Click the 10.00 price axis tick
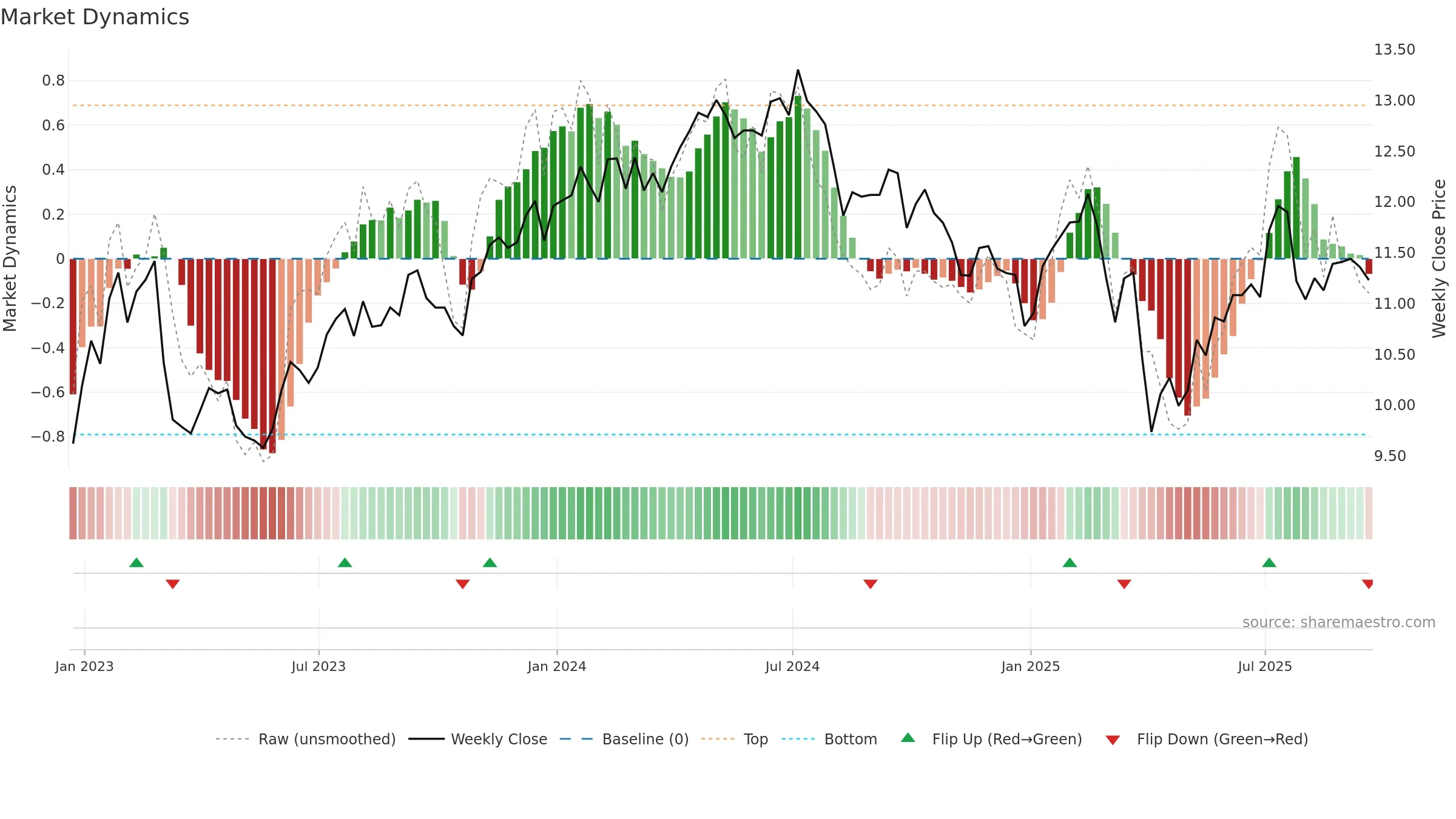This screenshot has width=1456, height=819. point(1394,405)
